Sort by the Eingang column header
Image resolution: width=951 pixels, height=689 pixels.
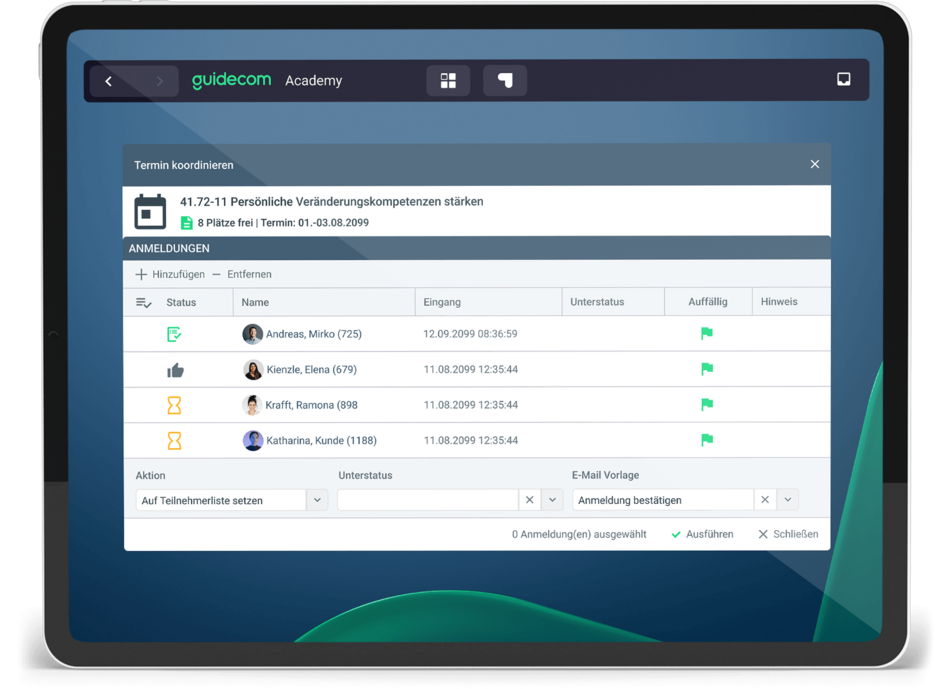pos(442,302)
